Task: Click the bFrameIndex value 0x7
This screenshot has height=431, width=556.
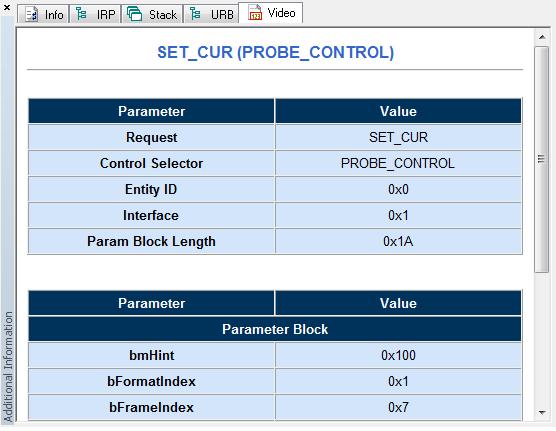Action: click(x=398, y=407)
